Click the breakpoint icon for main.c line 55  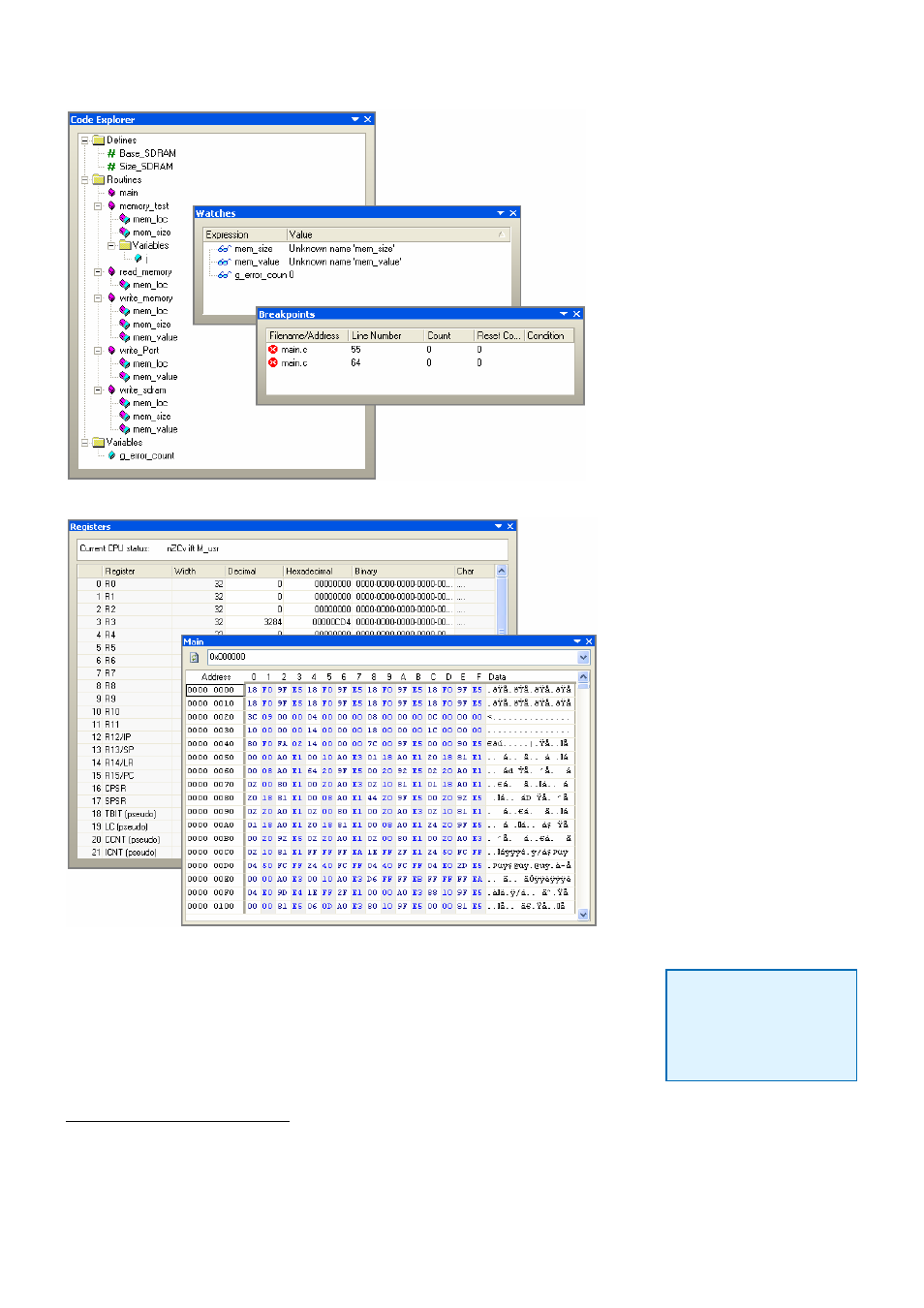273,350
